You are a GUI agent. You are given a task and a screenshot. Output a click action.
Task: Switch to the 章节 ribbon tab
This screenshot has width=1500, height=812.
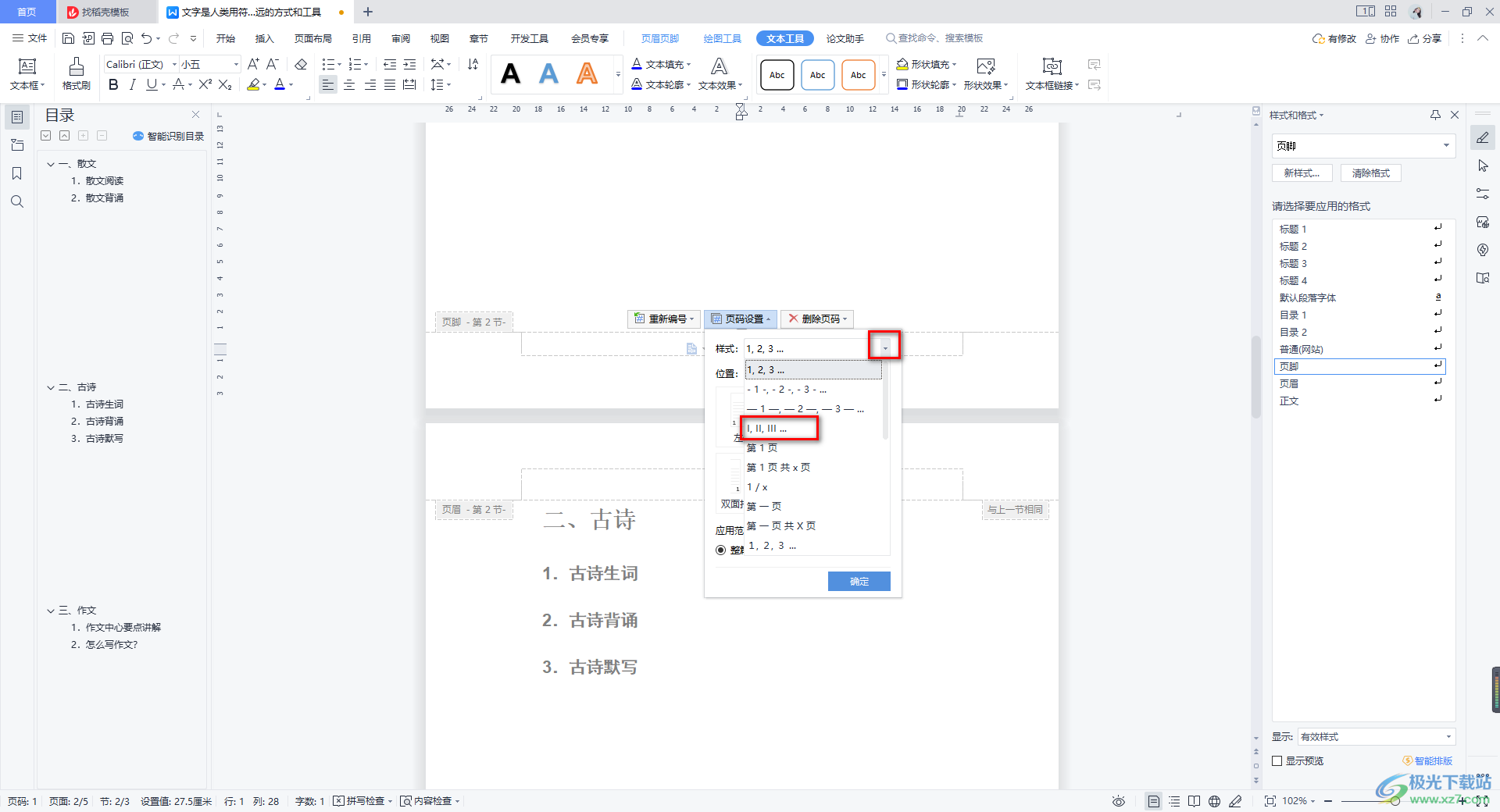click(x=478, y=37)
